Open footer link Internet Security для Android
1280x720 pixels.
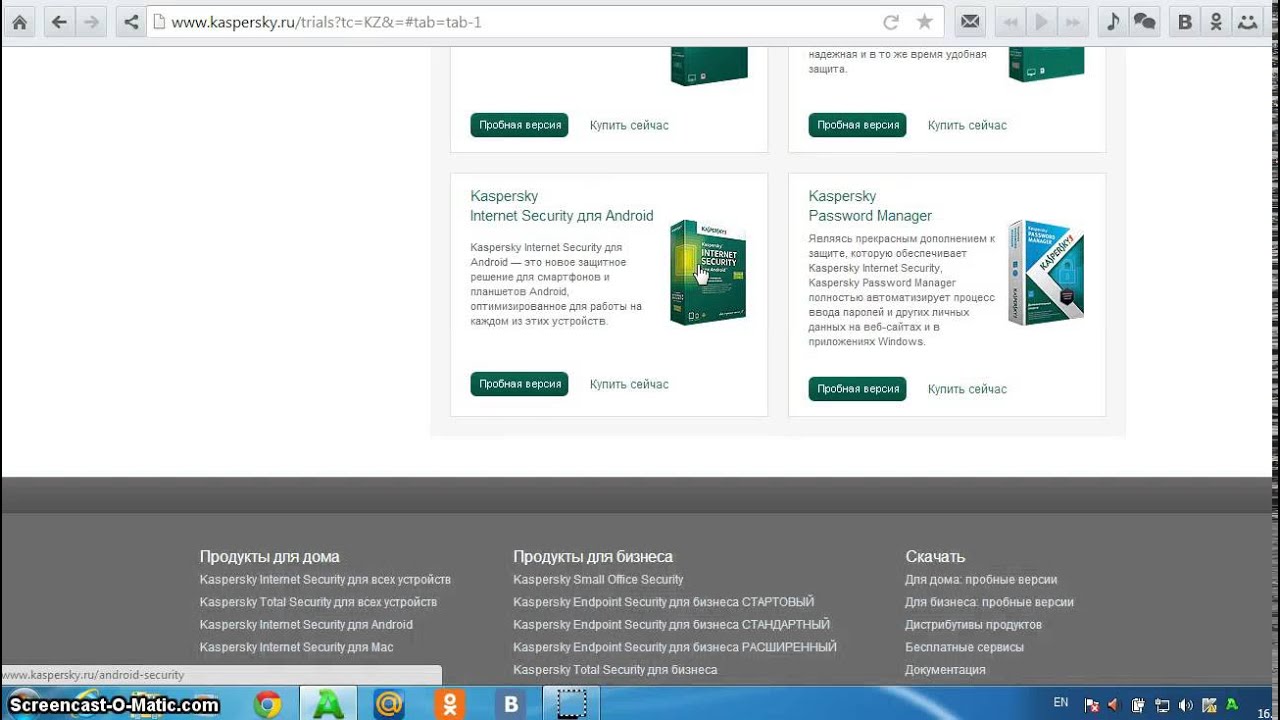click(306, 625)
